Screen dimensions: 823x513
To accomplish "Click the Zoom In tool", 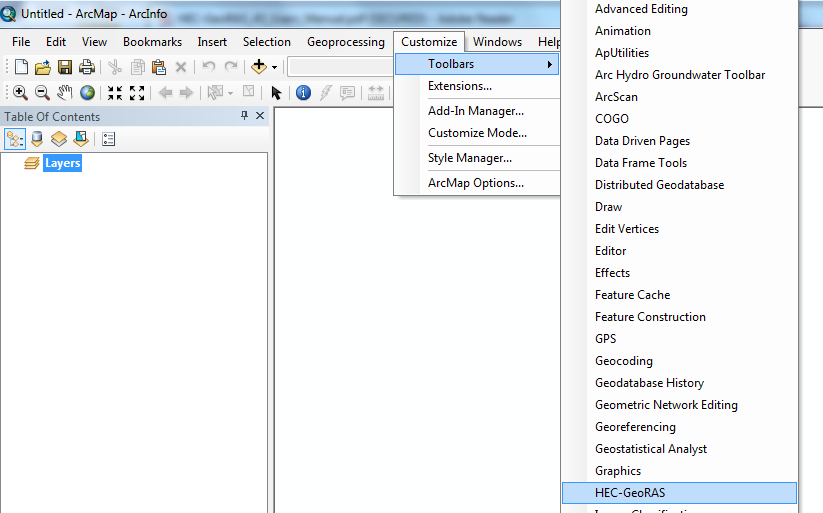I will click(20, 93).
